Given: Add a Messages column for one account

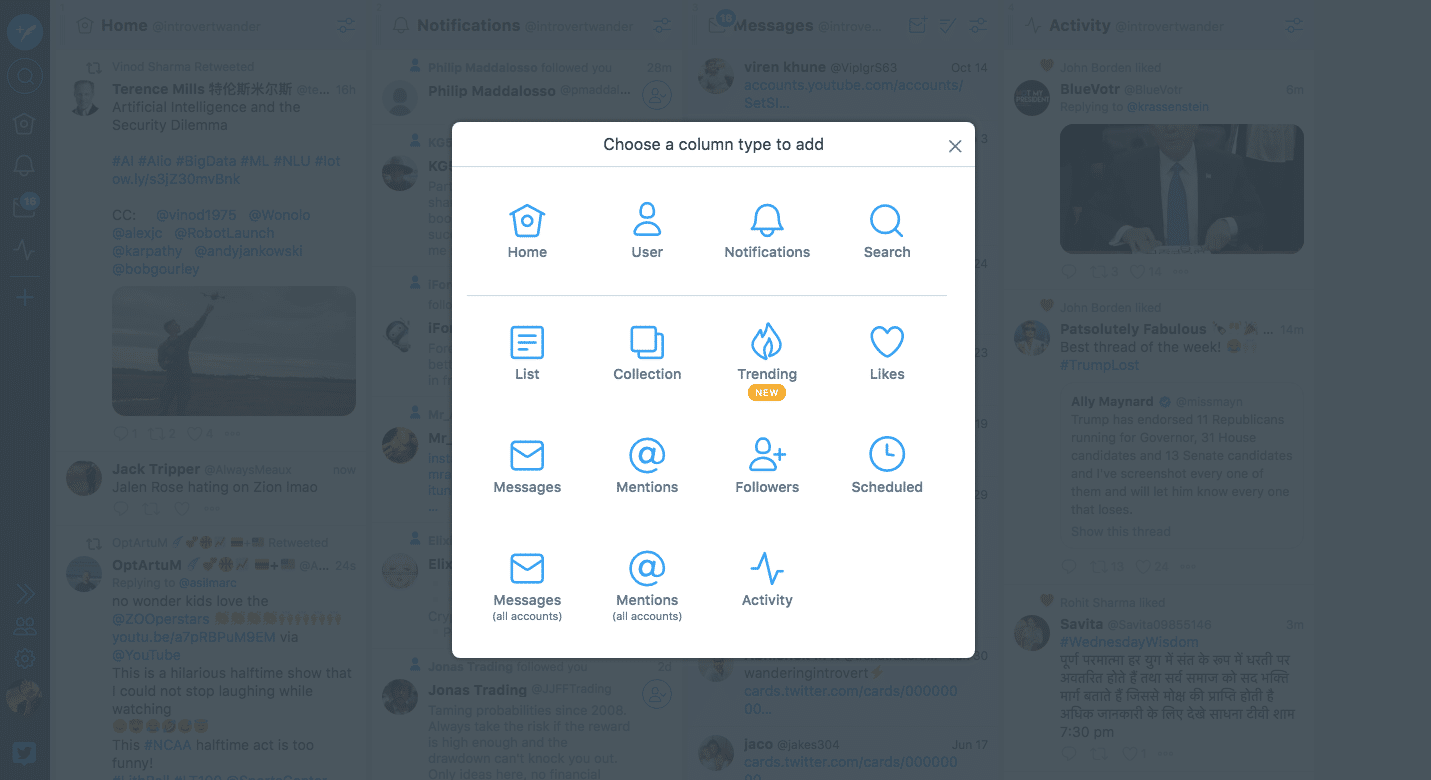Looking at the screenshot, I should (x=527, y=467).
